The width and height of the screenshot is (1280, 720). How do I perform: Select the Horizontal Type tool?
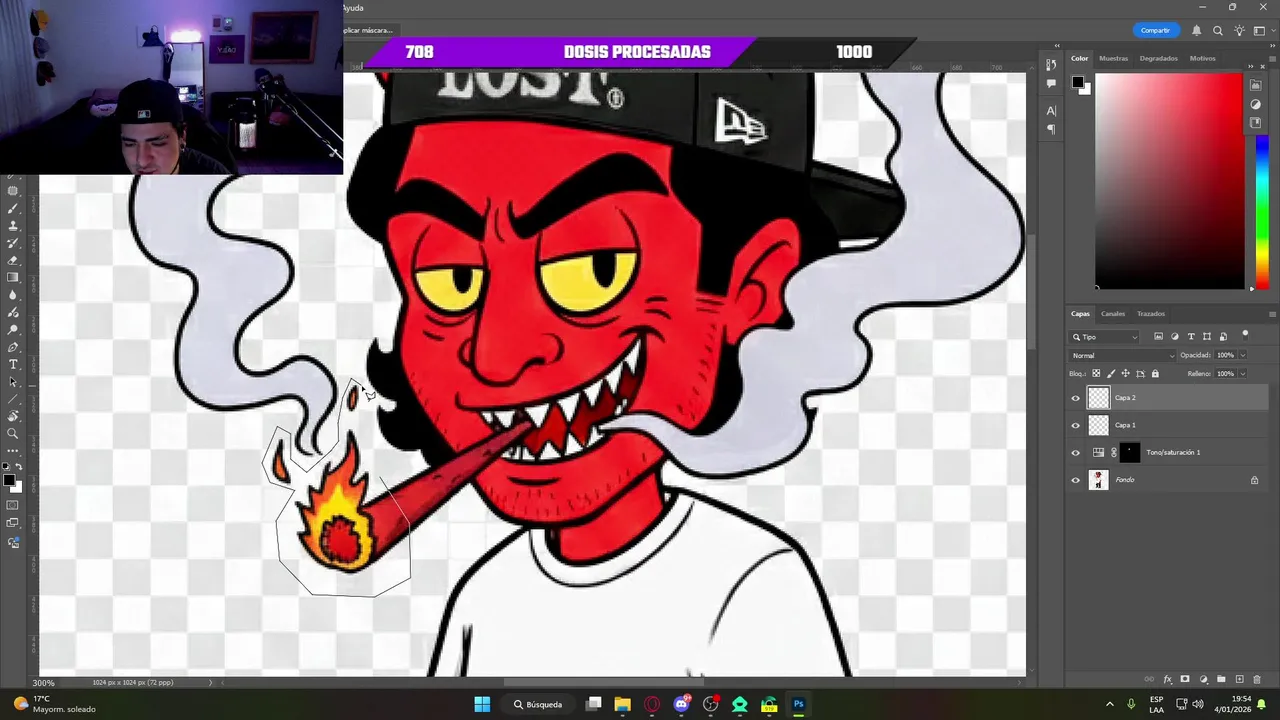click(x=13, y=364)
